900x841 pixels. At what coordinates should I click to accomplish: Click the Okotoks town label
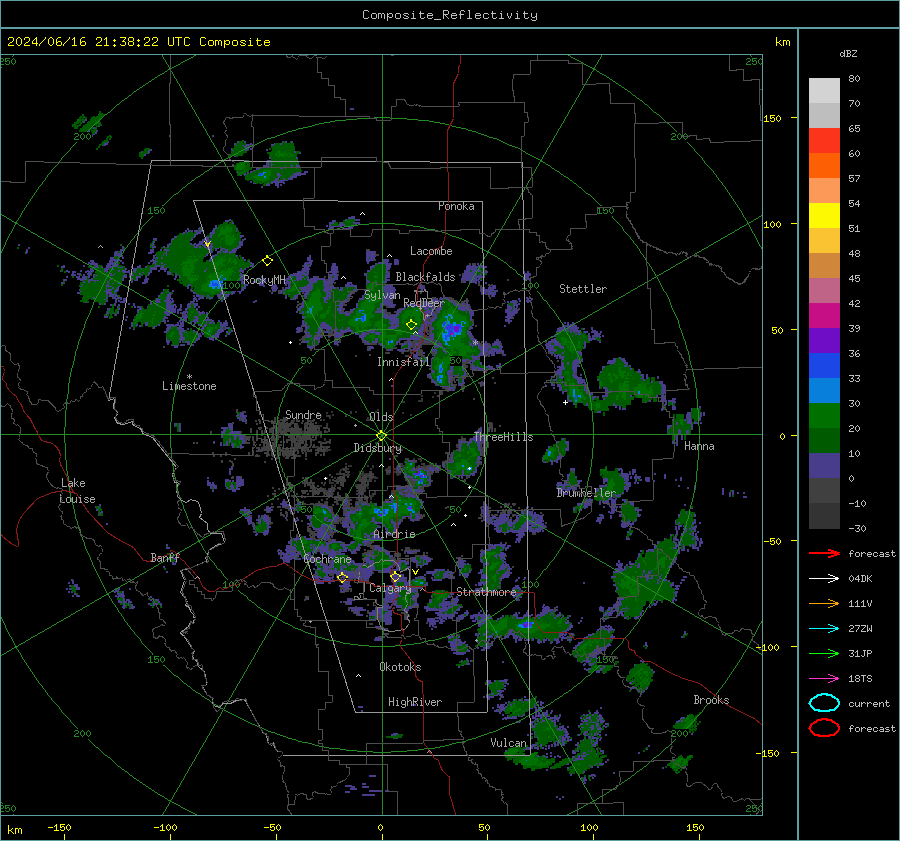click(400, 667)
